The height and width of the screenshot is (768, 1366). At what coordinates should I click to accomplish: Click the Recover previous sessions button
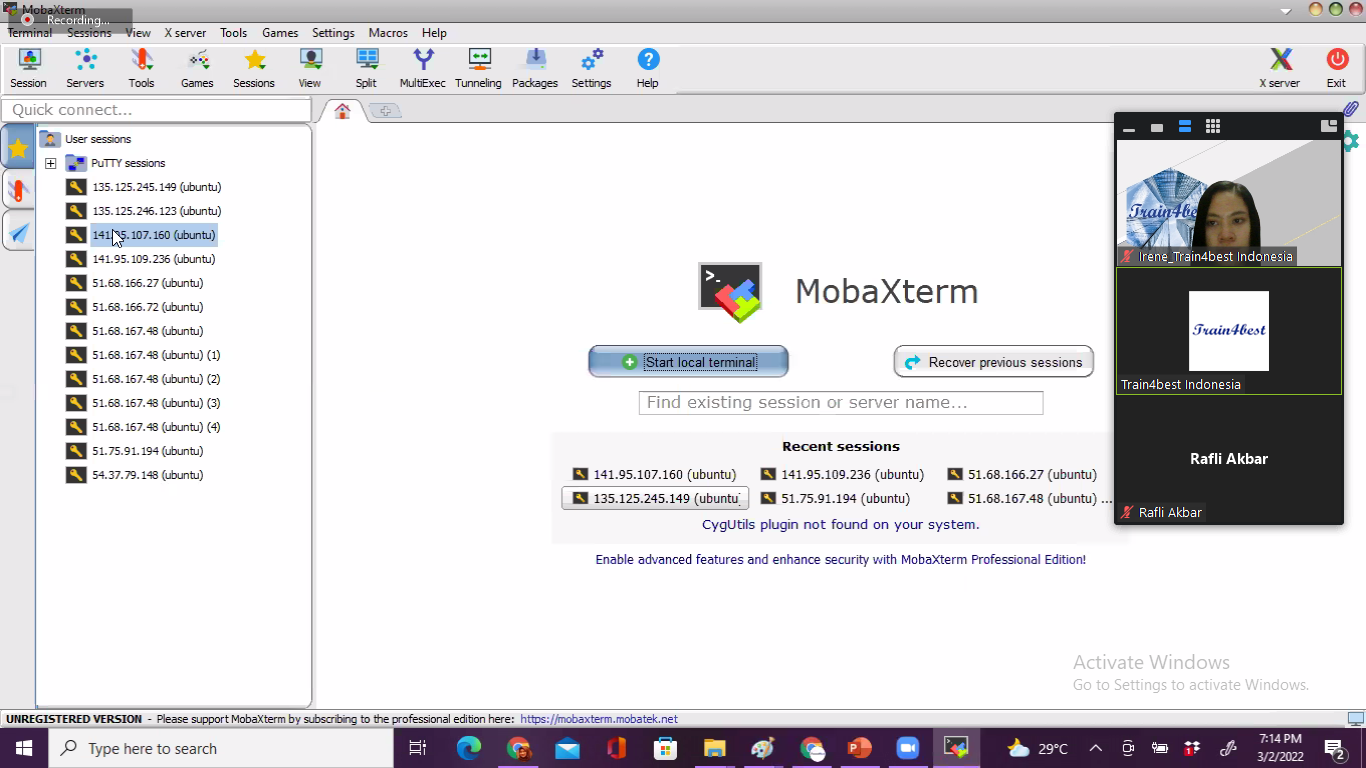993,362
